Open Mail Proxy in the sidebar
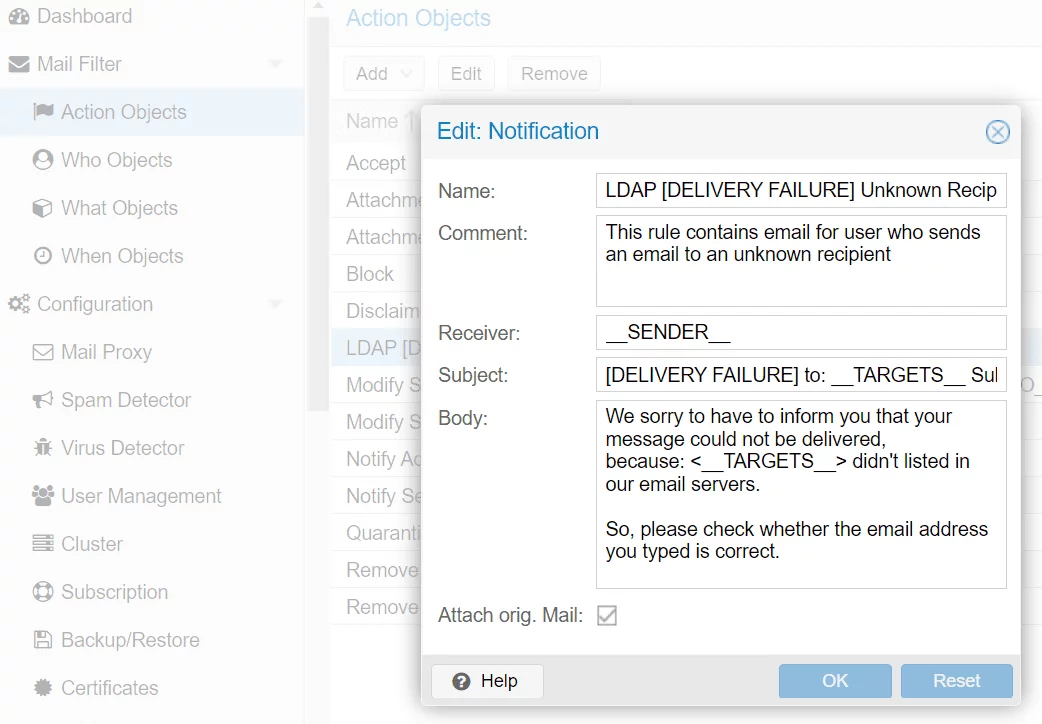The height and width of the screenshot is (724, 1042). (x=106, y=352)
